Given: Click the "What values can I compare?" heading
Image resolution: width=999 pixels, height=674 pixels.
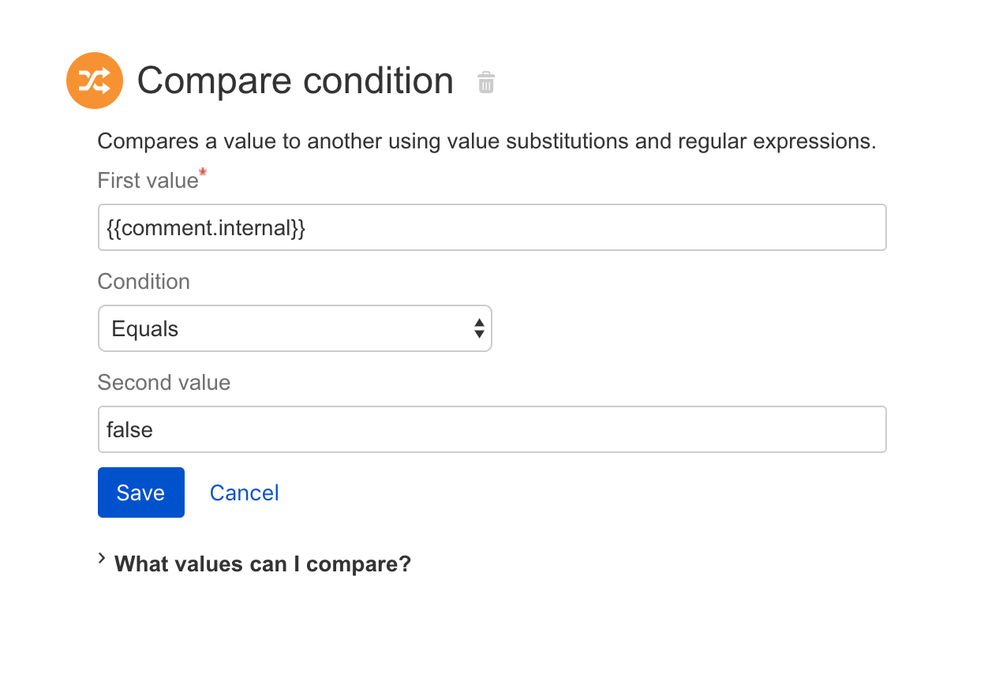Looking at the screenshot, I should [263, 564].
